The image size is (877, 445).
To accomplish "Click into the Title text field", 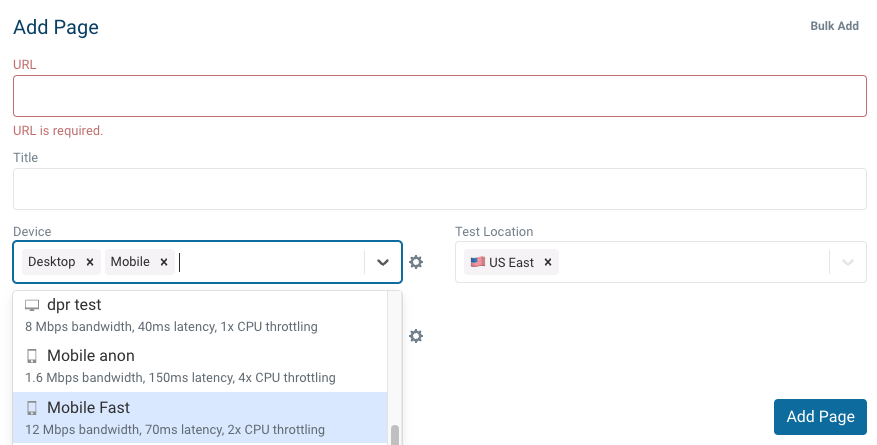I will click(439, 188).
